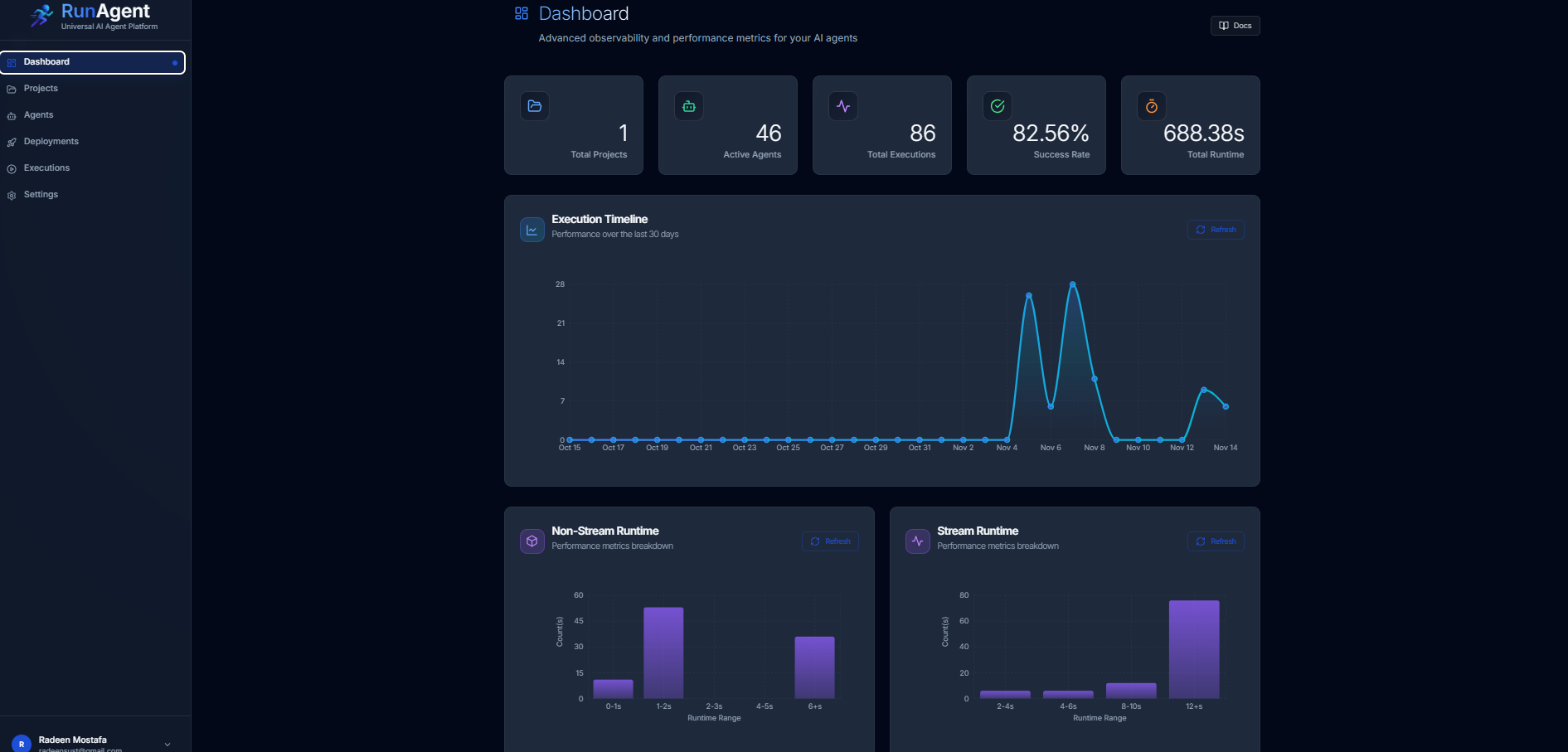This screenshot has height=752, width=1568.
Task: Click the Execution Timeline chart icon
Action: pos(532,230)
